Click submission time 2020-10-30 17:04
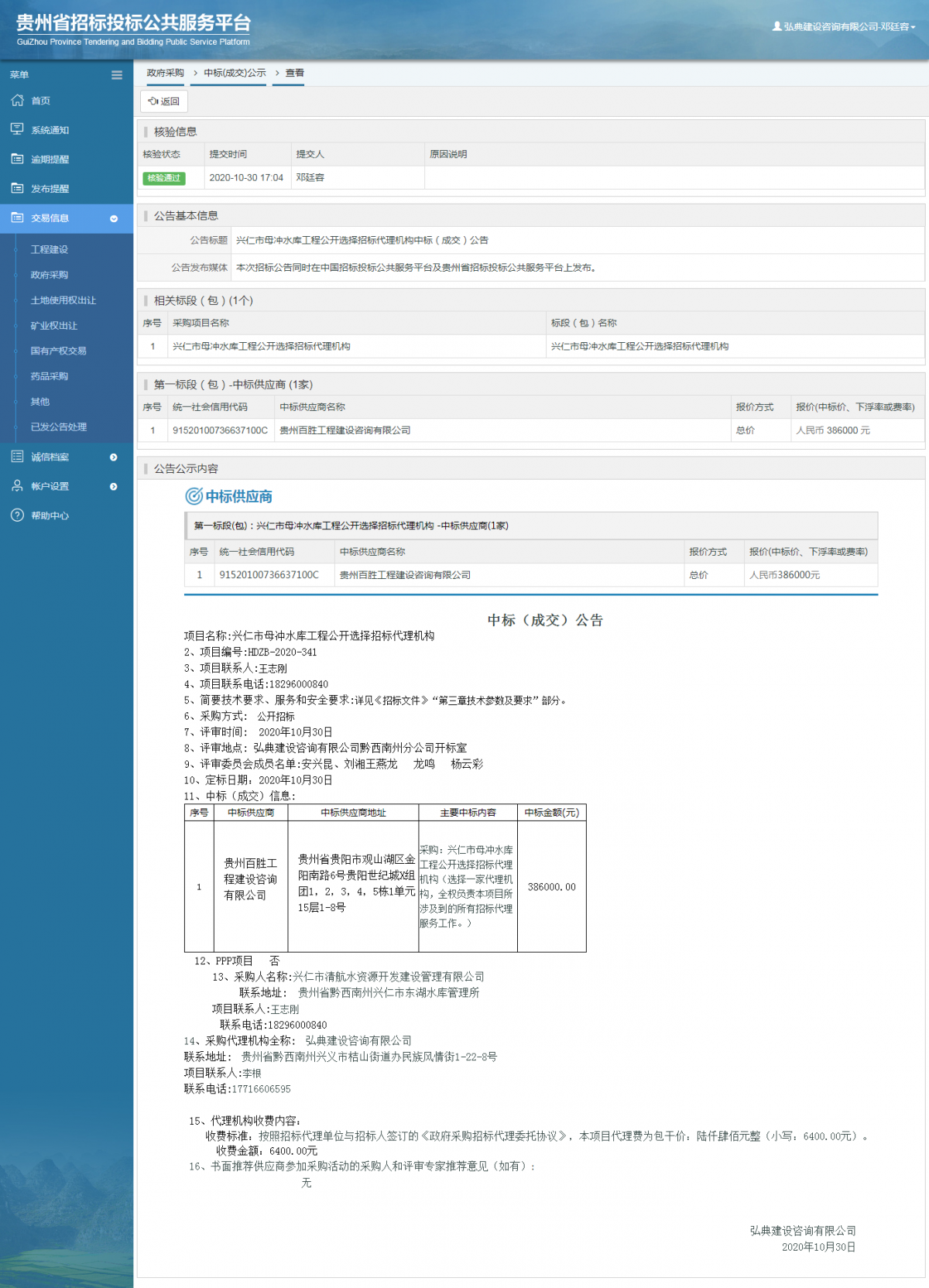This screenshot has height=1288, width=929. coord(246,177)
